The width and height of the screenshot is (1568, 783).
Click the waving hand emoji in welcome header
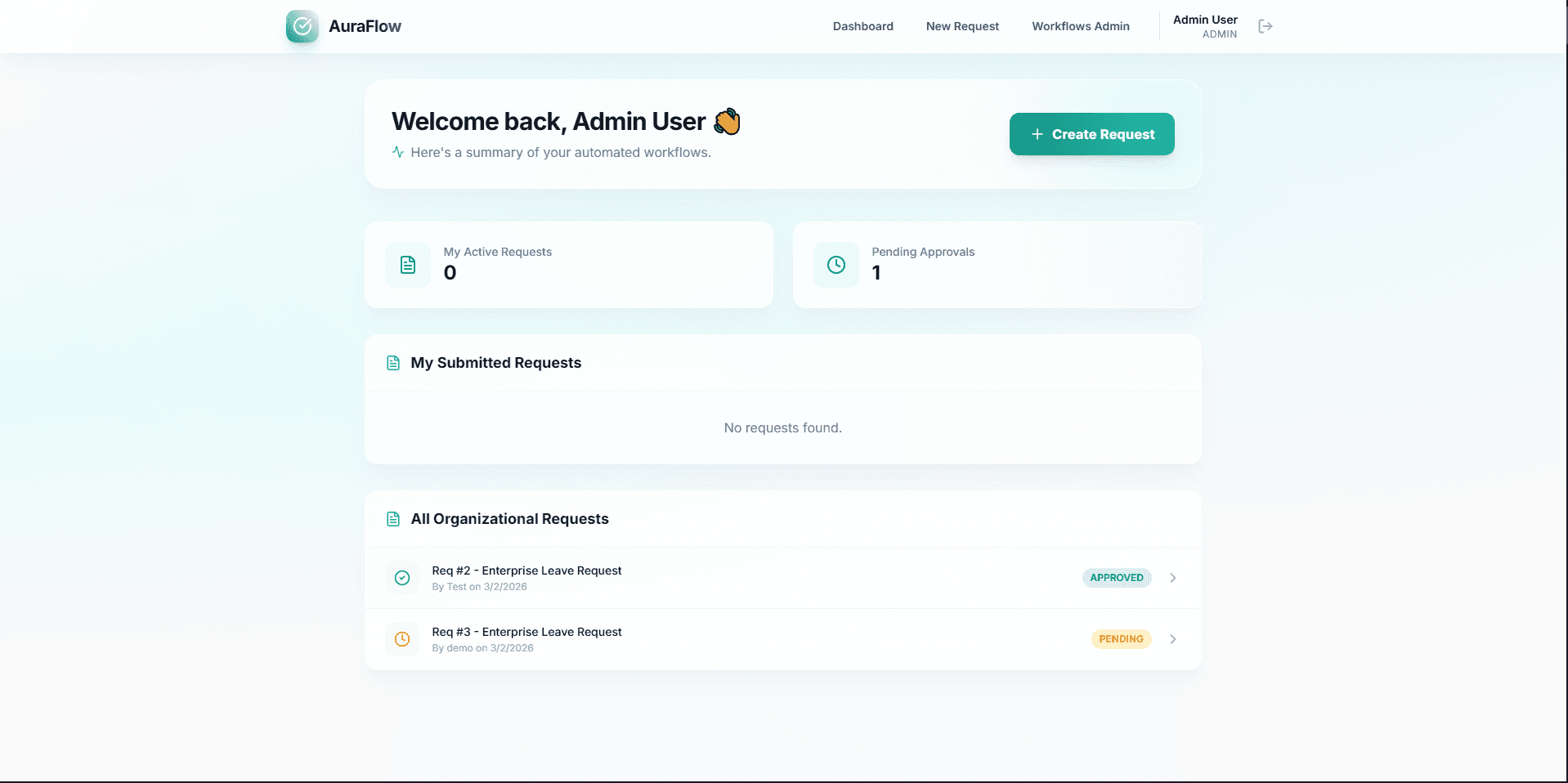click(x=727, y=122)
